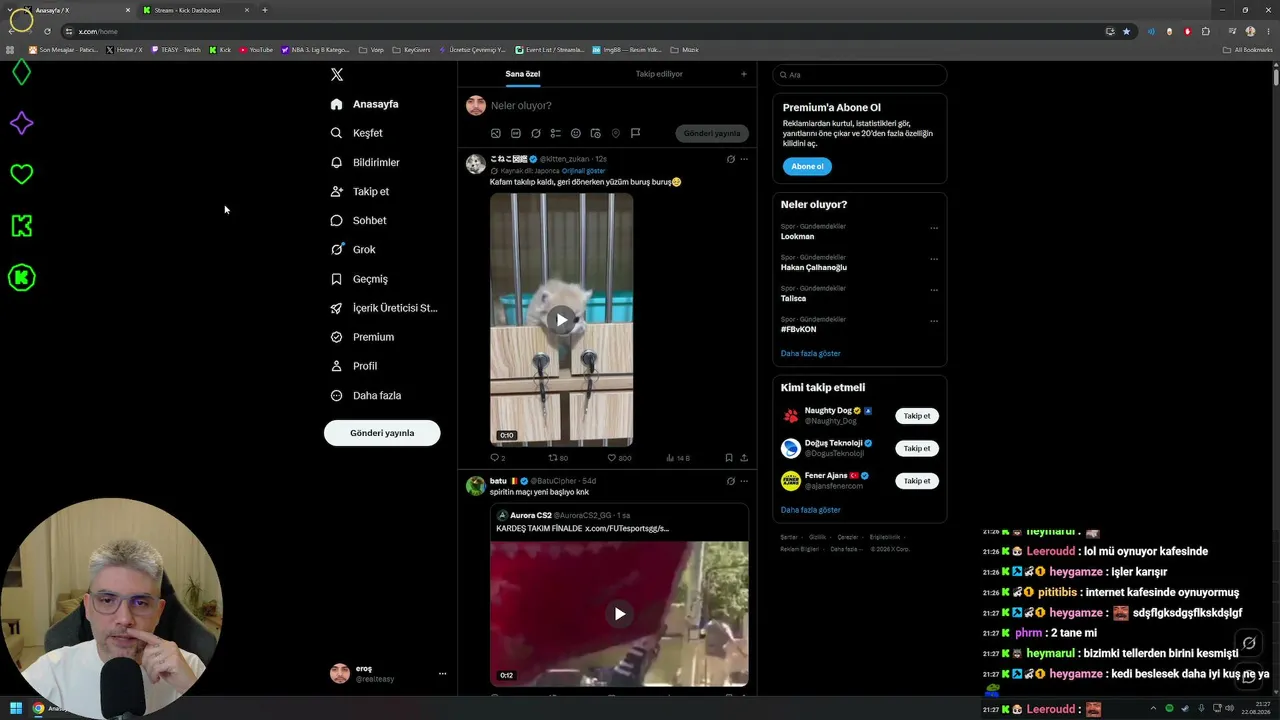Open the YouTube bookmark
The height and width of the screenshot is (720, 1280).
coord(255,50)
